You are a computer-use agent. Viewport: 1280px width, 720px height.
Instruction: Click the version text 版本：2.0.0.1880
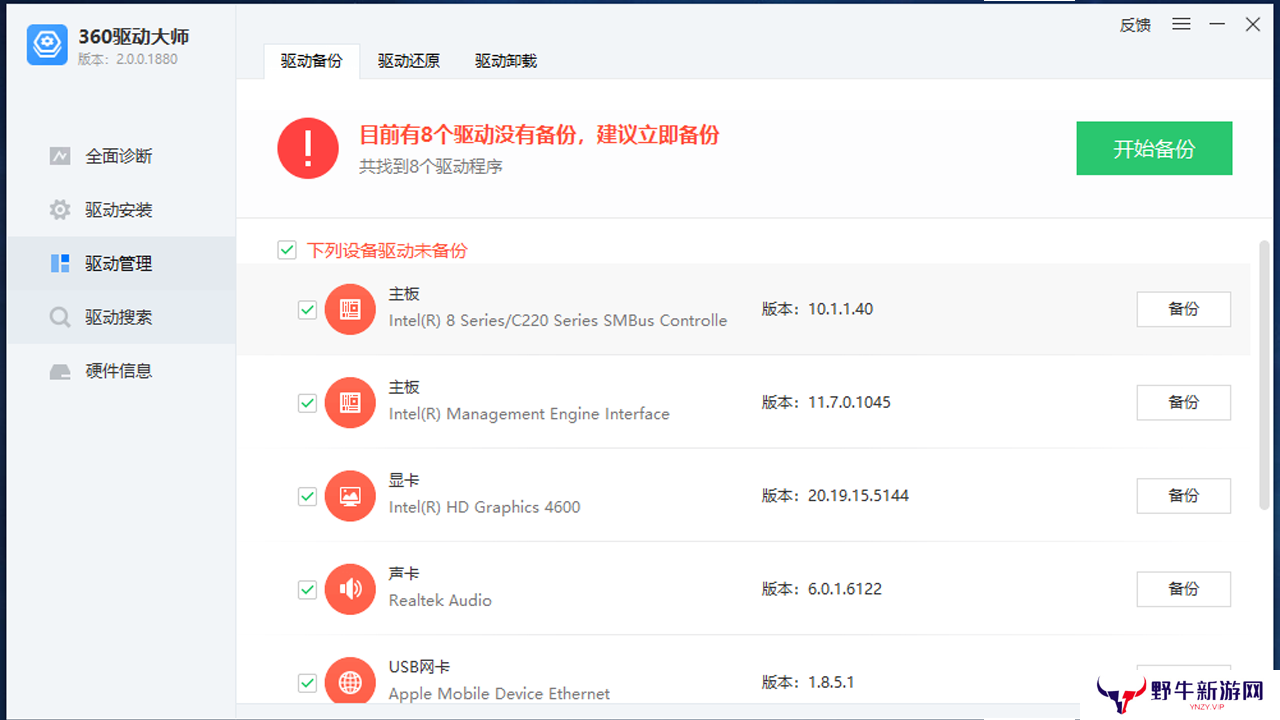[x=127, y=59]
